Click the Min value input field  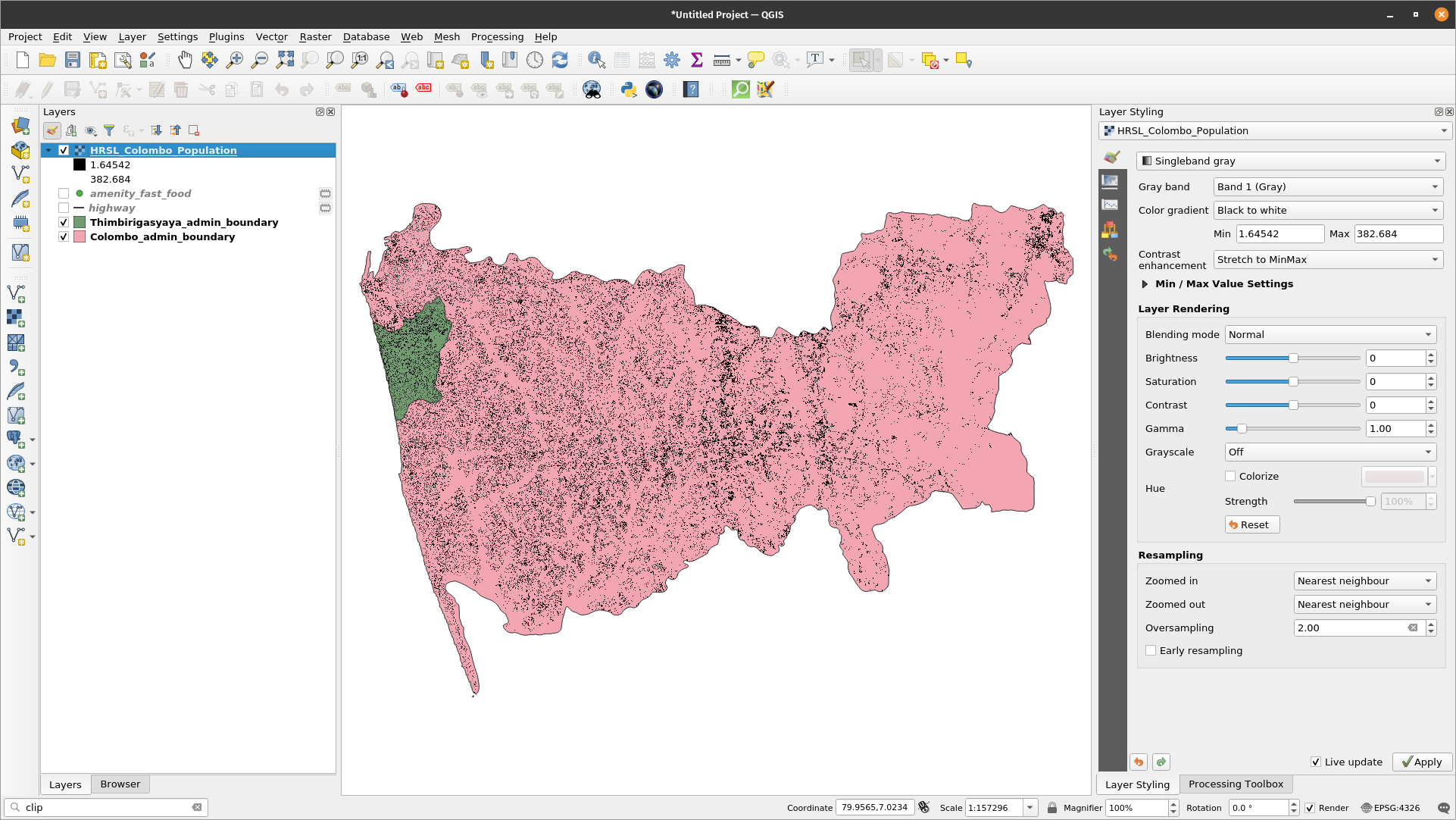point(1278,233)
